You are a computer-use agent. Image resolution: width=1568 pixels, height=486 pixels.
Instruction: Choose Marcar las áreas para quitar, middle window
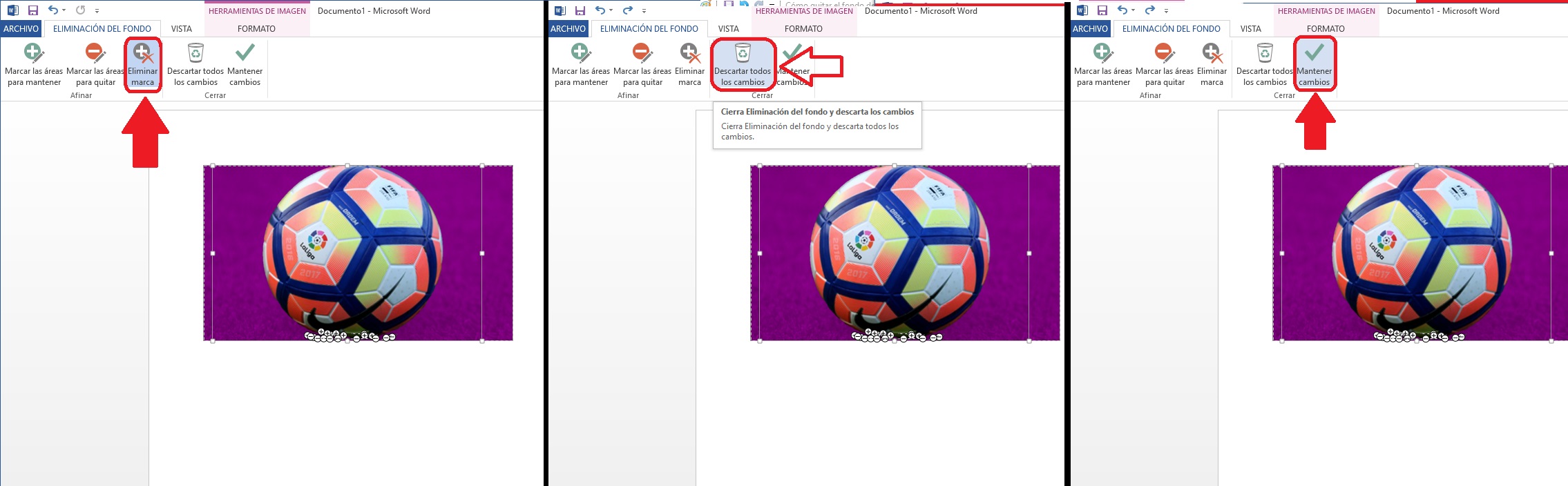[642, 65]
